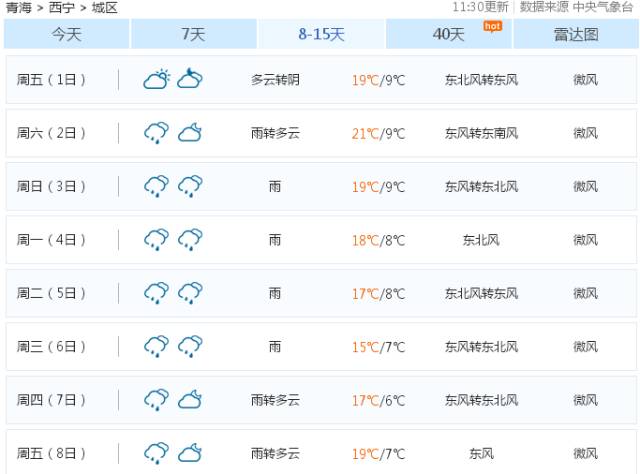Select the 周五（1日）date label

click(x=51, y=80)
